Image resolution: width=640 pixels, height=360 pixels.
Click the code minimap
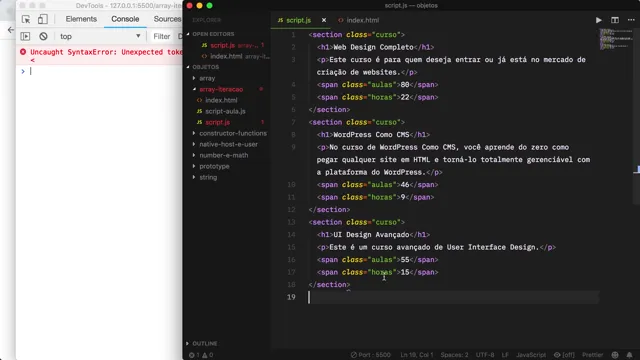coord(616,39)
